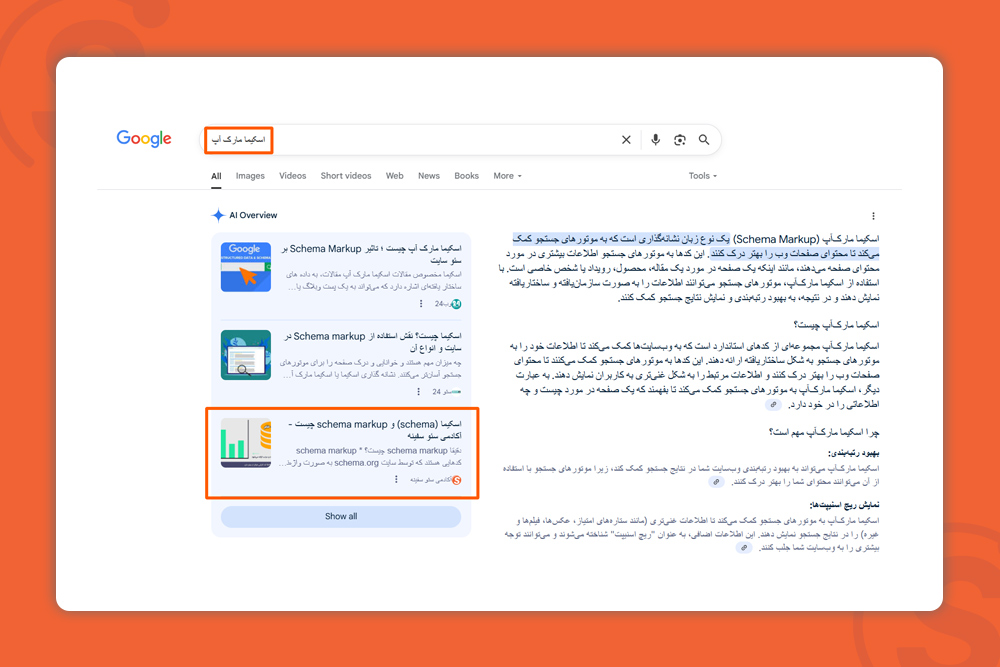Click citation link icon after ranking paragraph
The width and height of the screenshot is (1000, 667).
(x=716, y=482)
